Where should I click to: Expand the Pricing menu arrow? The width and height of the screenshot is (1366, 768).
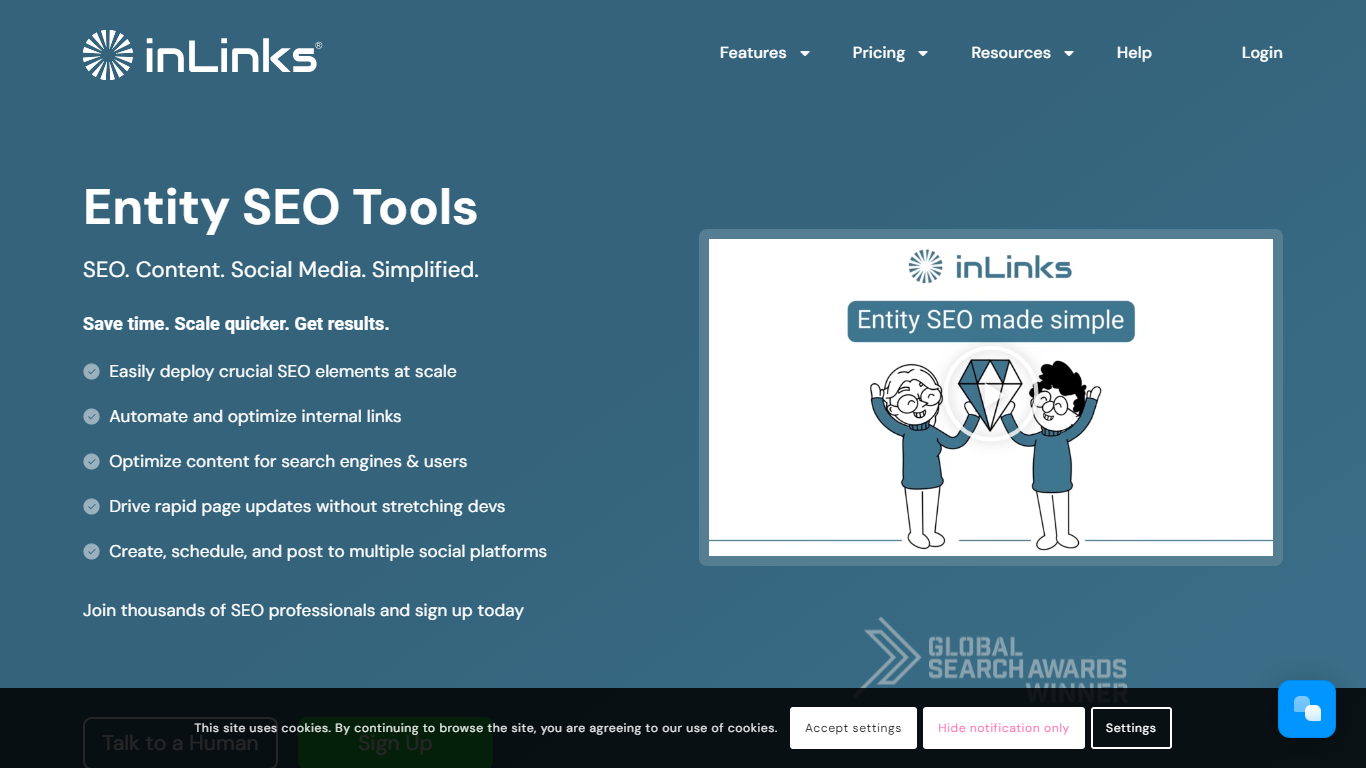coord(923,54)
